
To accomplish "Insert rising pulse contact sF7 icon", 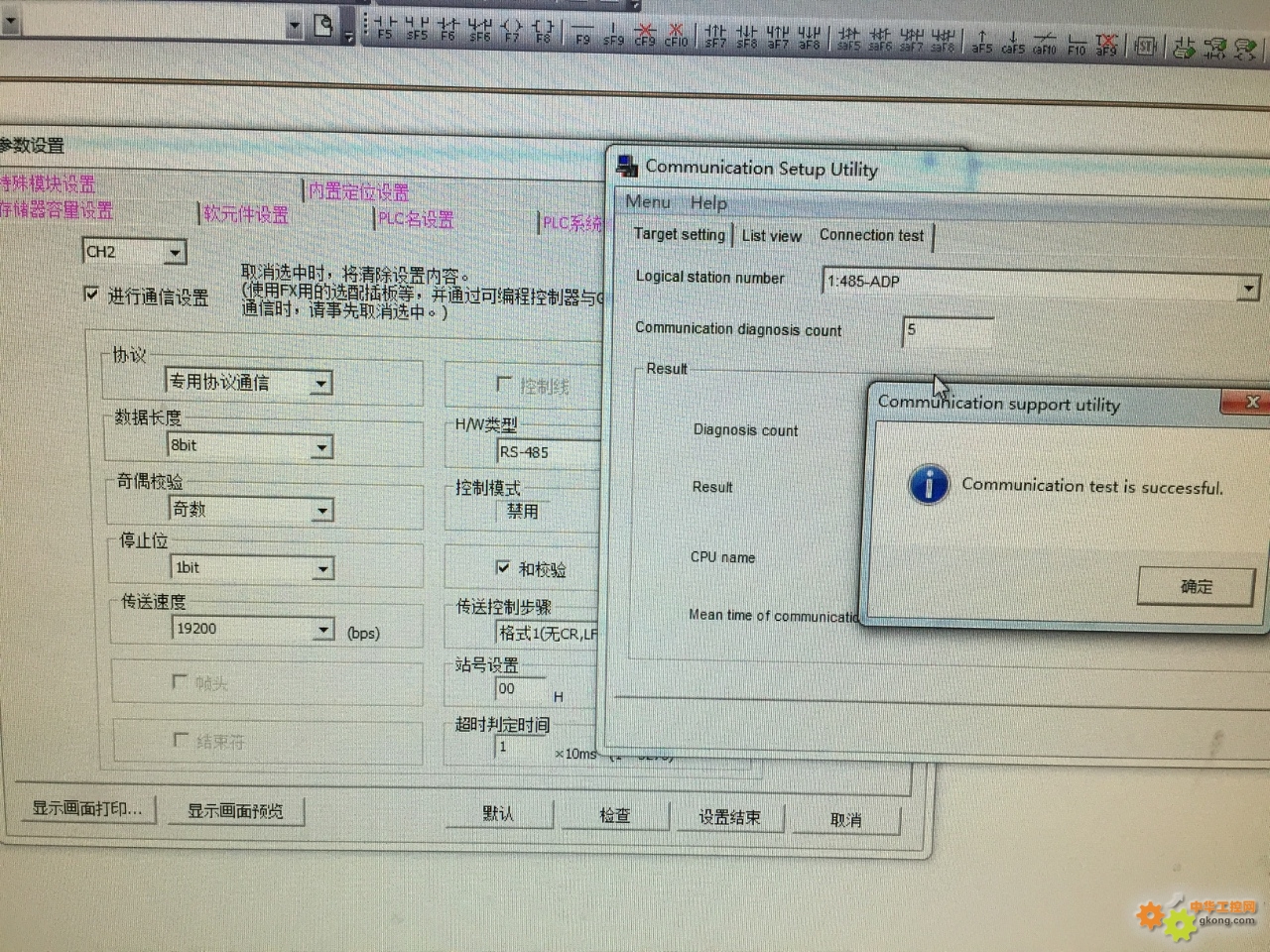I will click(x=715, y=36).
